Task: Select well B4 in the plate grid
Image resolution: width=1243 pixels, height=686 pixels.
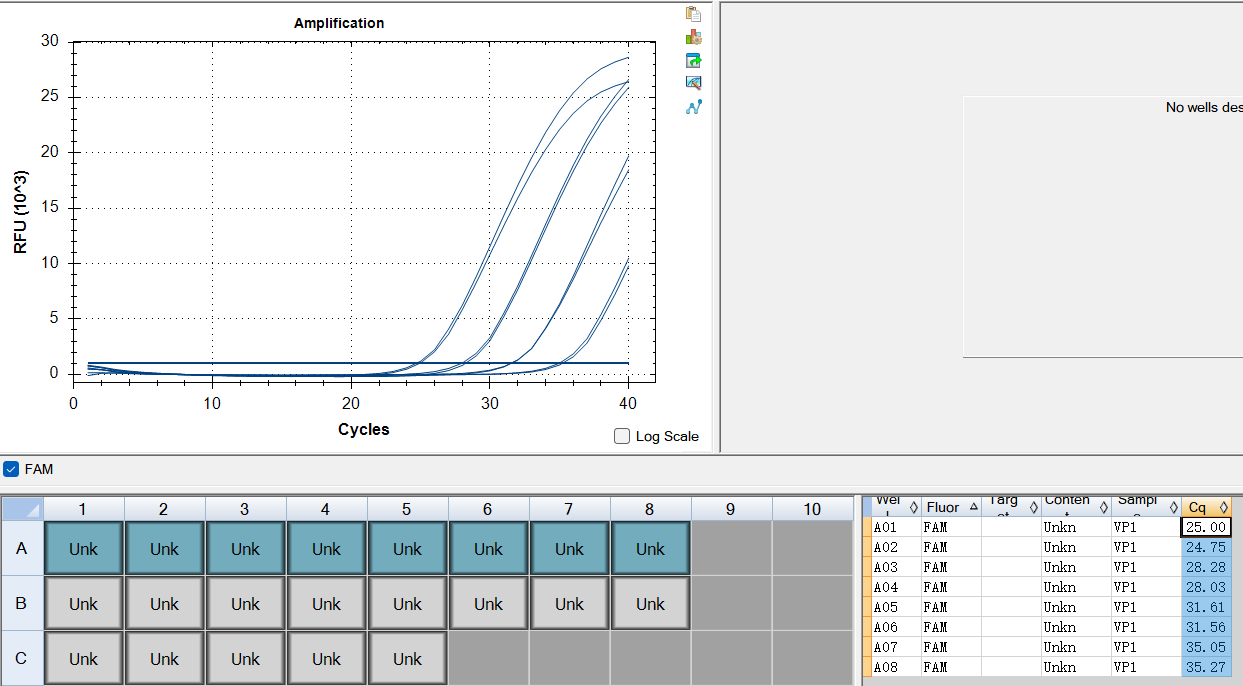Action: tap(327, 604)
